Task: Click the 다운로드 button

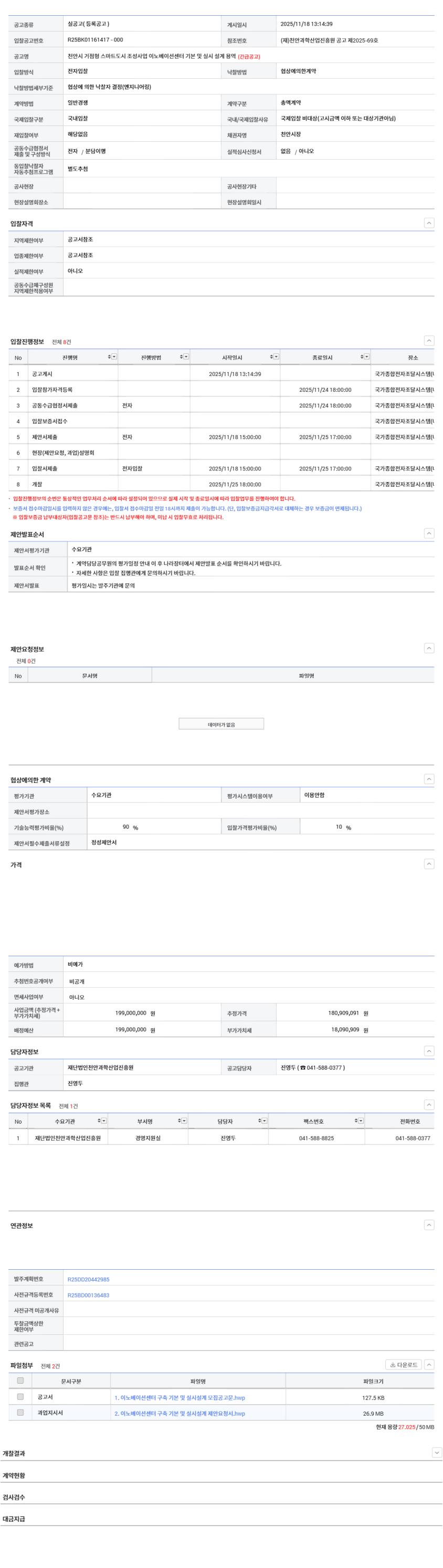Action: click(x=404, y=1365)
